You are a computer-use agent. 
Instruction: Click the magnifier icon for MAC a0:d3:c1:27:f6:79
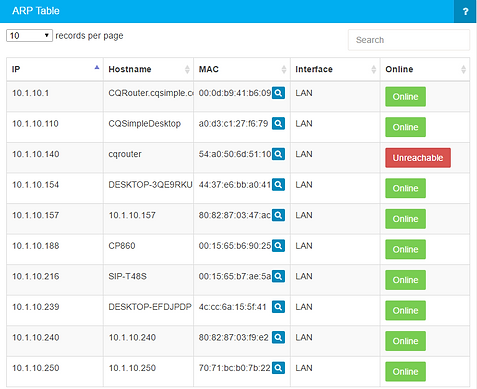click(278, 124)
